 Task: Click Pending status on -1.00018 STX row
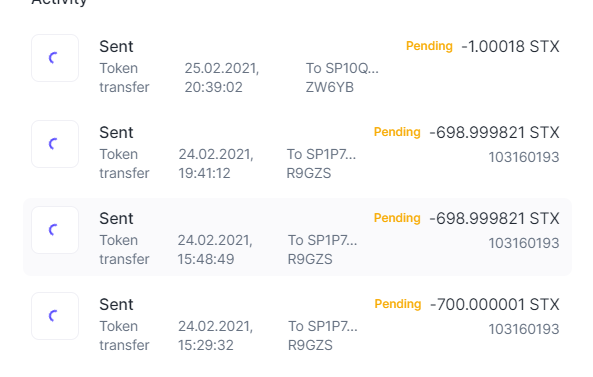[x=429, y=46]
